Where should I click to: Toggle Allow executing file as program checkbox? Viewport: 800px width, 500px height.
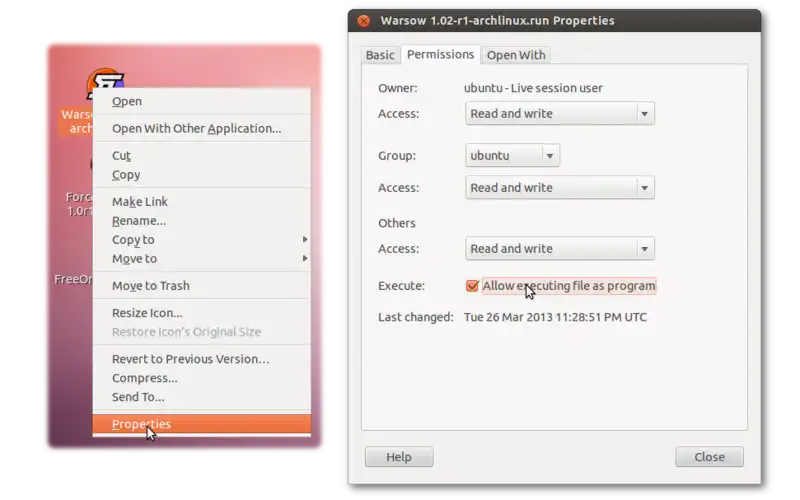472,286
